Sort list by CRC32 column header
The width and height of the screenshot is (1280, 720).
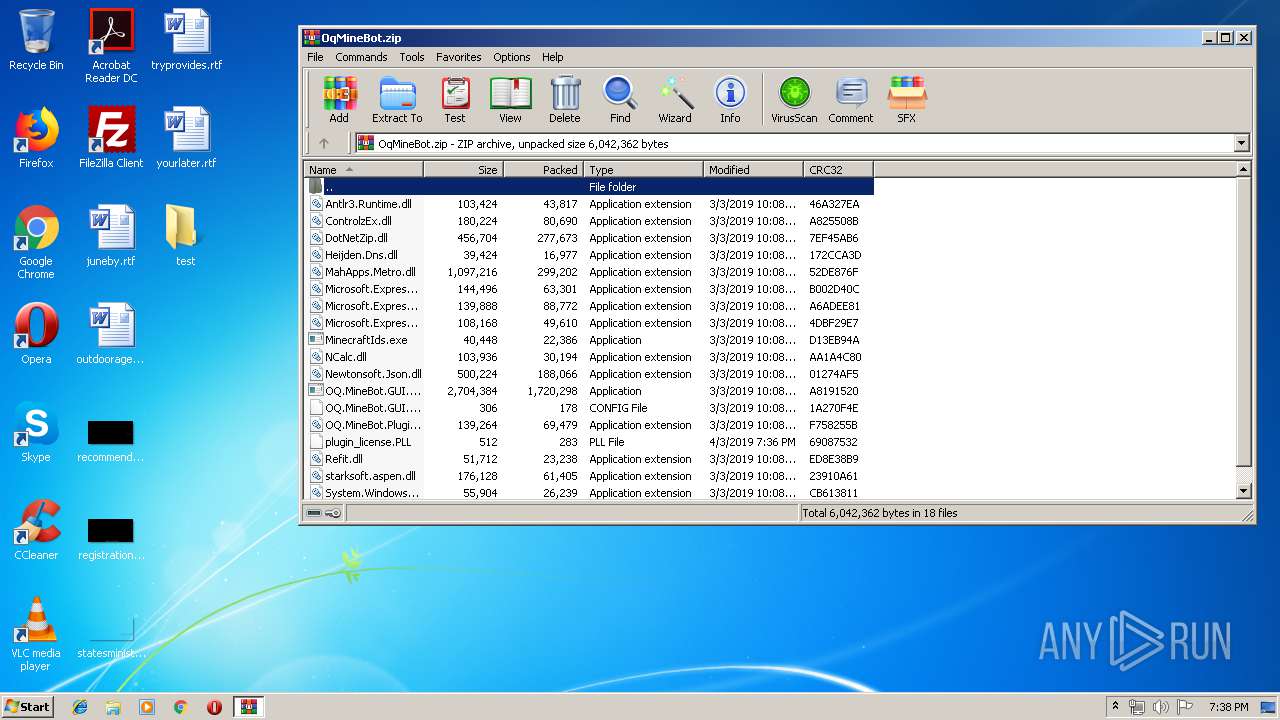pyautogui.click(x=839, y=169)
